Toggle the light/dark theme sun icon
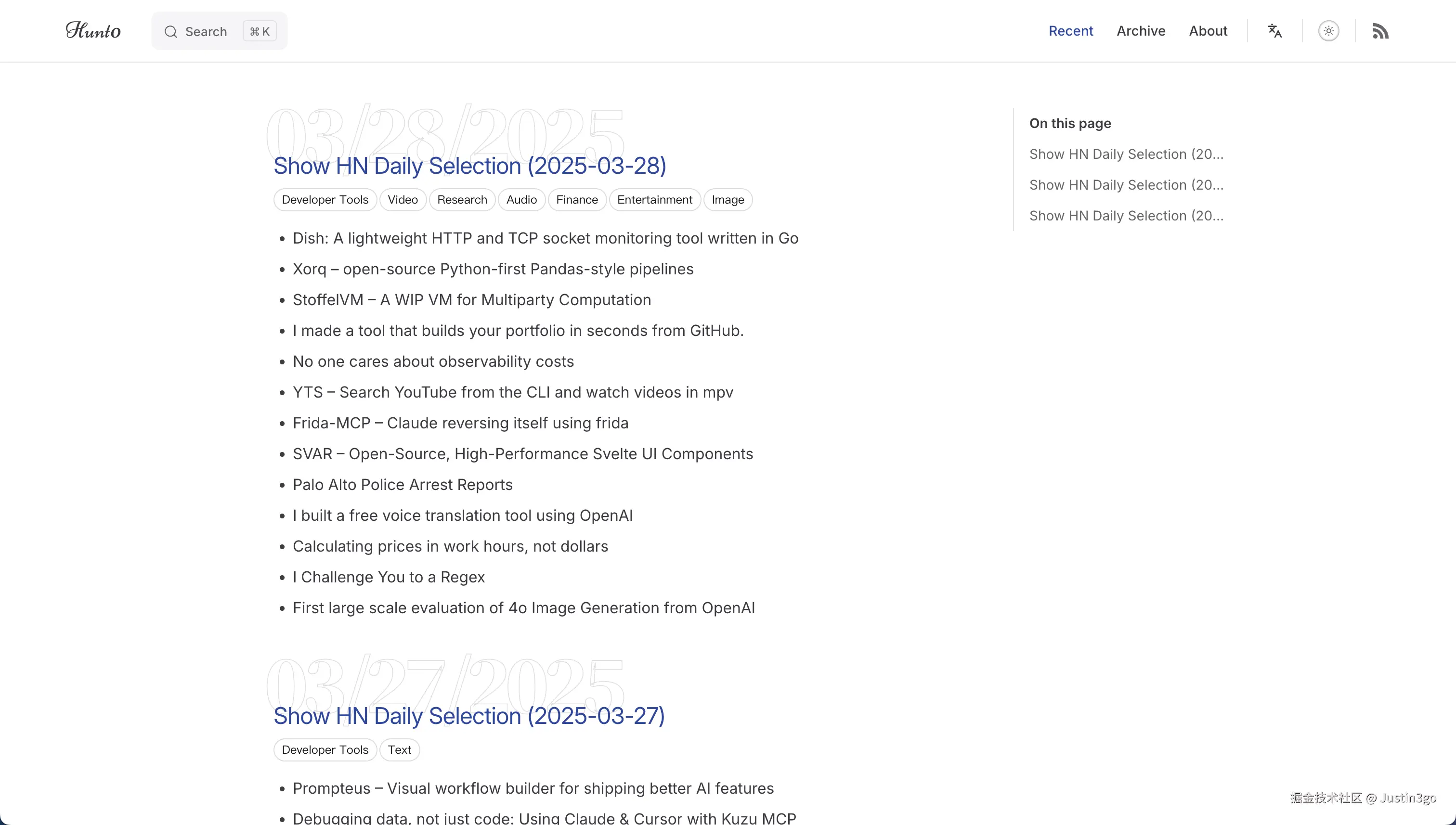Screen dimensions: 1456x825 (x=1328, y=31)
